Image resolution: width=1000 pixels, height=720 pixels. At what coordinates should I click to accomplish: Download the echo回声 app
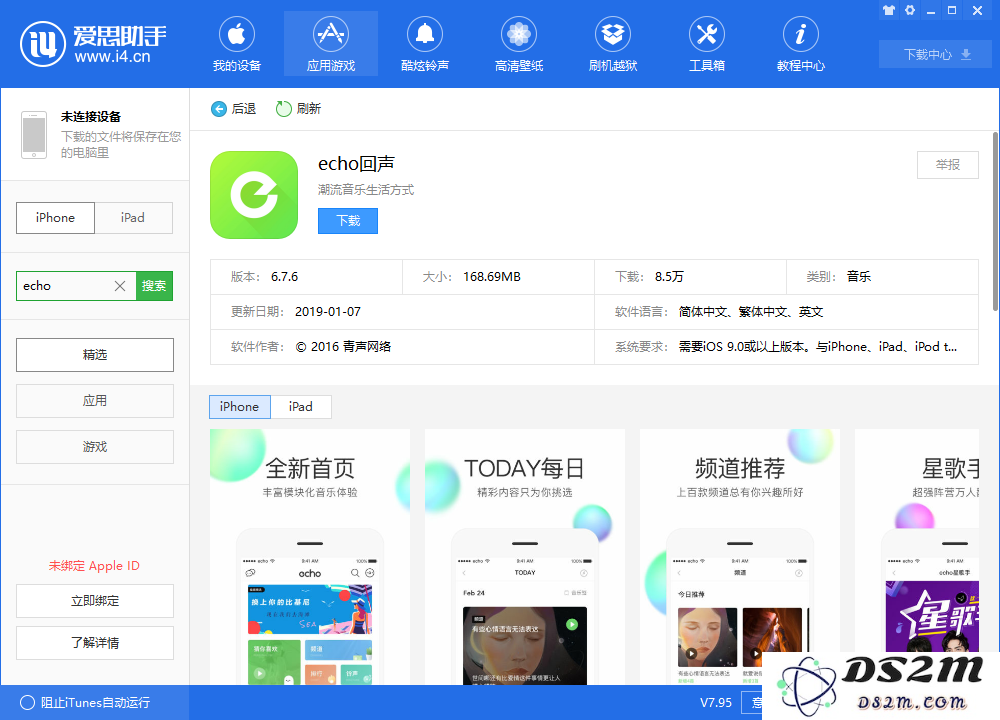tap(348, 221)
